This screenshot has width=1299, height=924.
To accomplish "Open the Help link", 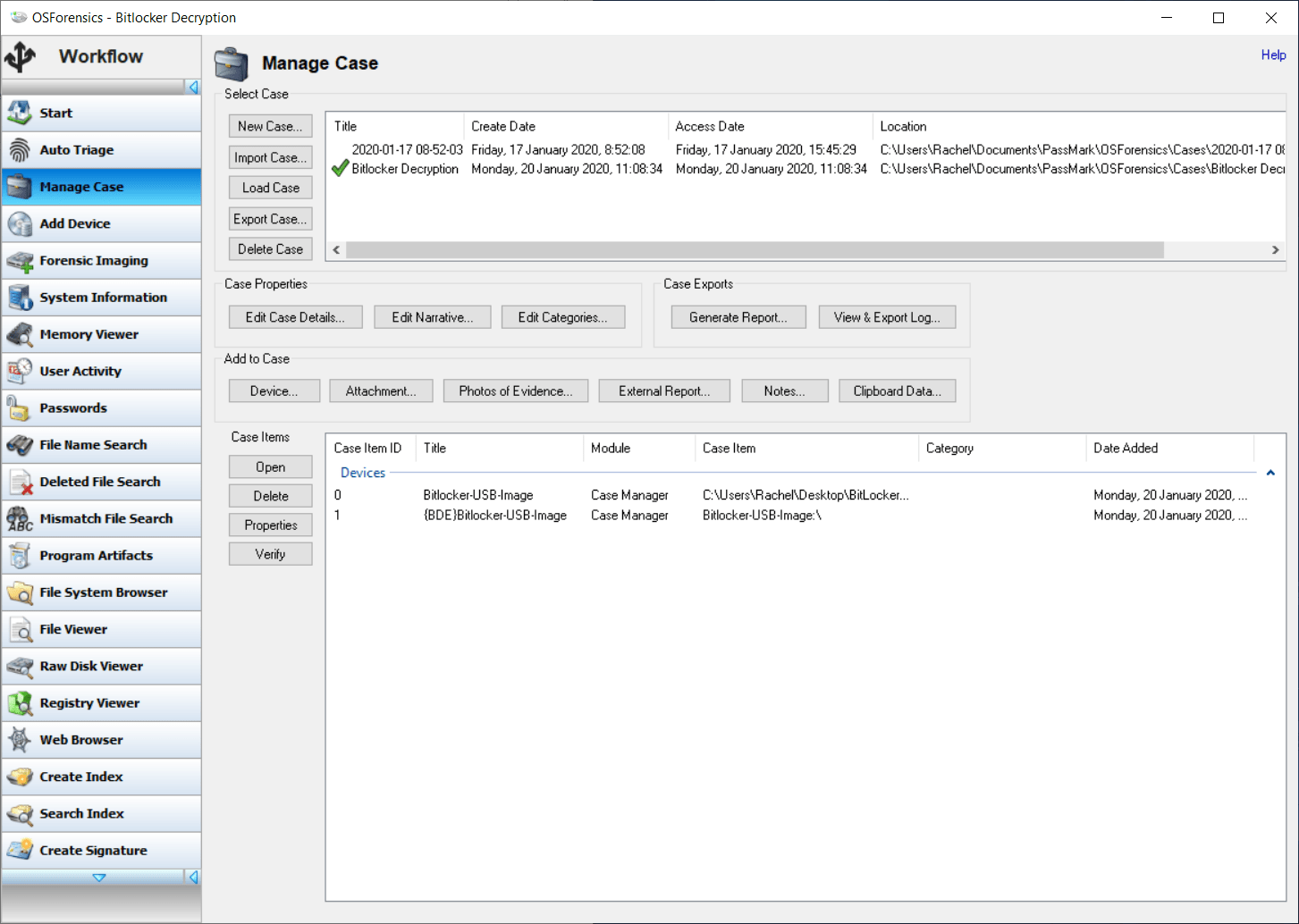I will point(1273,55).
